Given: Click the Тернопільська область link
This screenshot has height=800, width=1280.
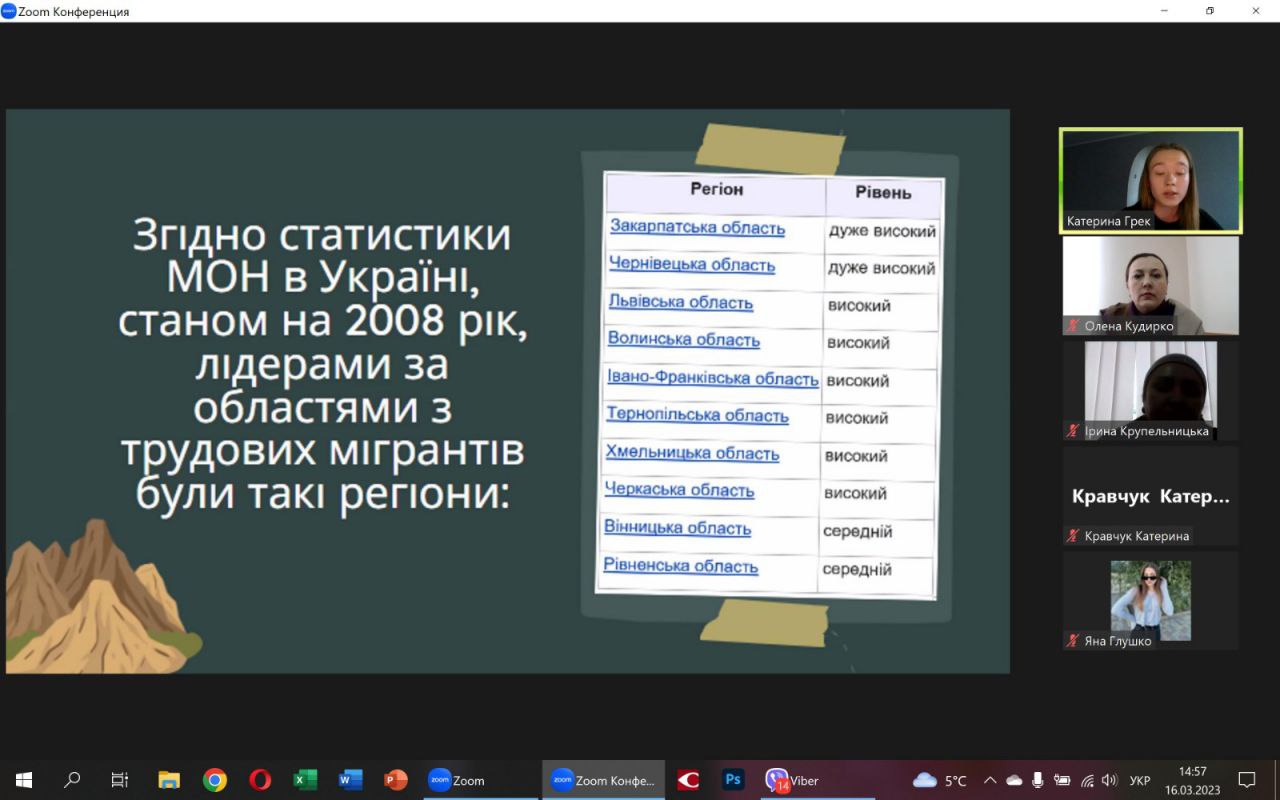Looking at the screenshot, I should pos(697,415).
